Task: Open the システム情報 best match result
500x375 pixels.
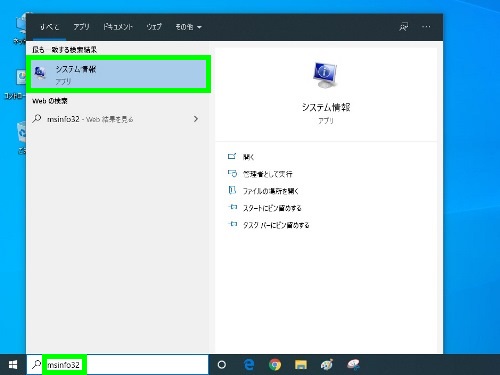Action: point(118,74)
